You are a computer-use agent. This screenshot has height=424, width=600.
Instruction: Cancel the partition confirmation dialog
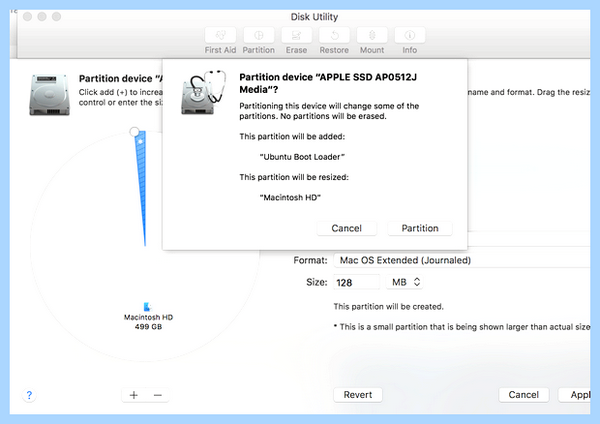click(346, 228)
